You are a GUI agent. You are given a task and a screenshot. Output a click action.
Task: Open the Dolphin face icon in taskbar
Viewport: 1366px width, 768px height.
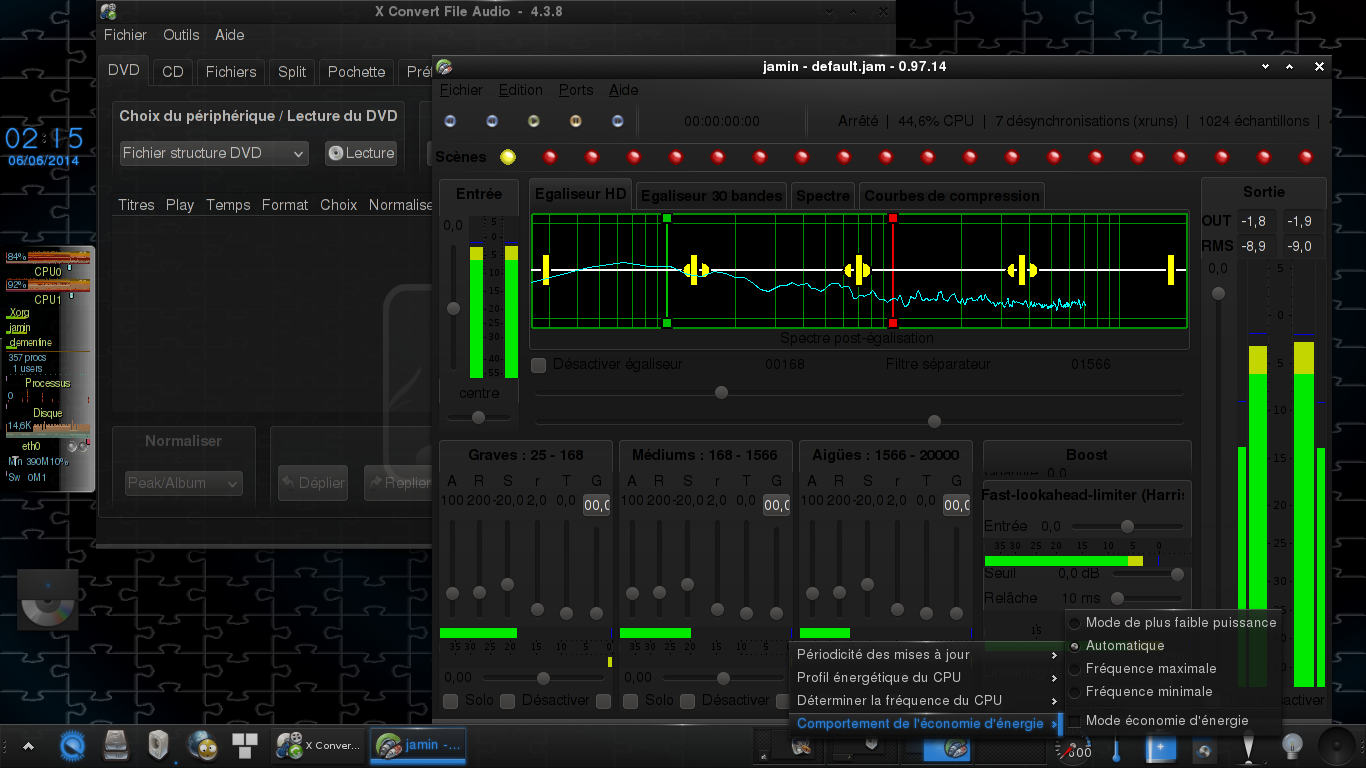coord(203,745)
